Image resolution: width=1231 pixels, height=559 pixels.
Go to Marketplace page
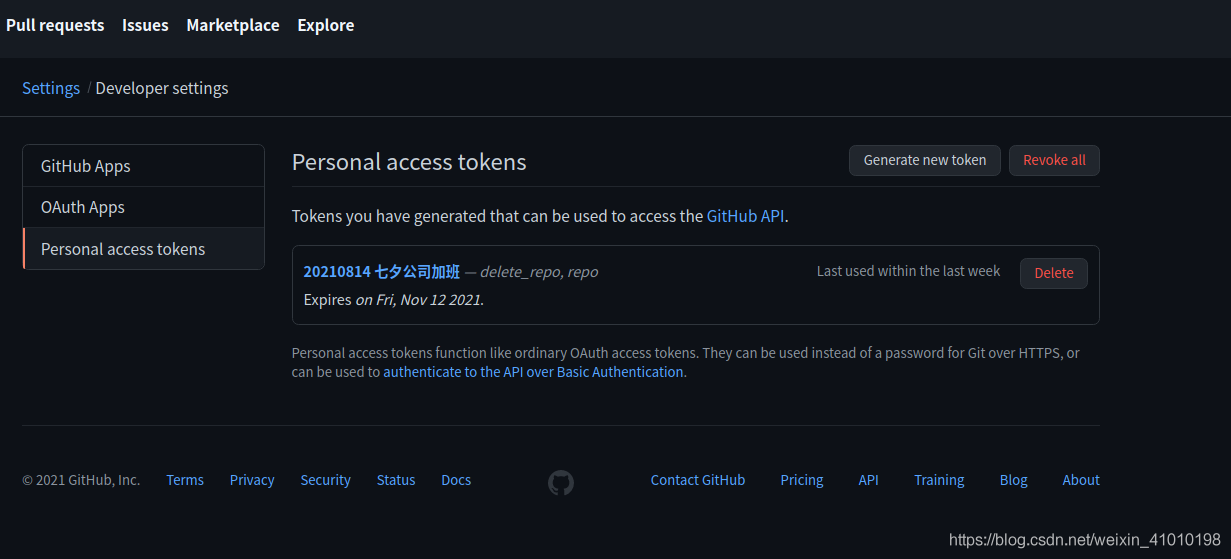pyautogui.click(x=233, y=25)
